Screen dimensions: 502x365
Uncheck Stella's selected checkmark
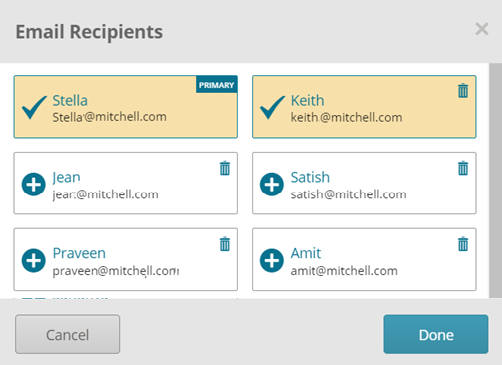34,107
